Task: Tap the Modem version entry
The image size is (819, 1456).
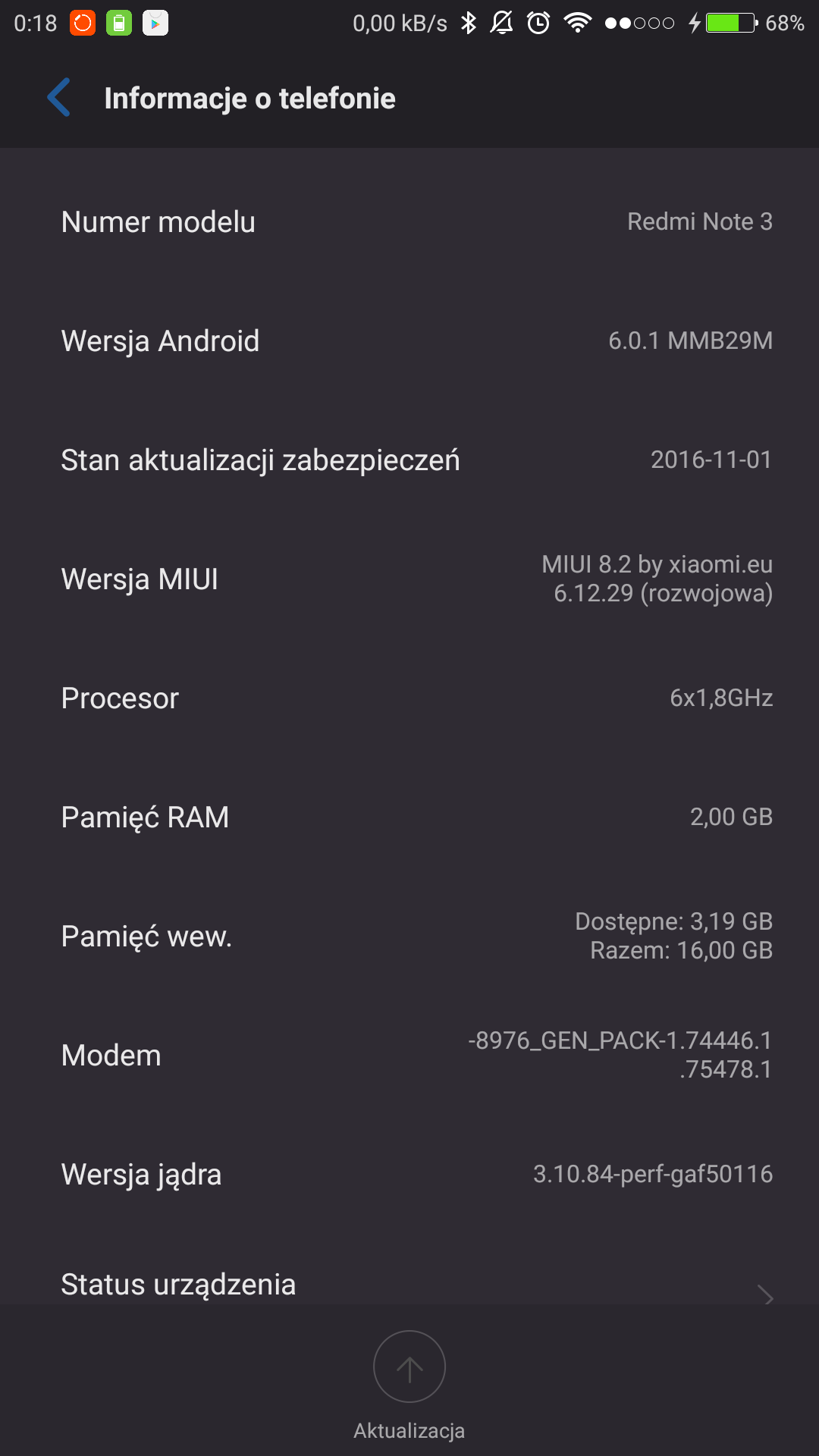Action: coord(409,1056)
